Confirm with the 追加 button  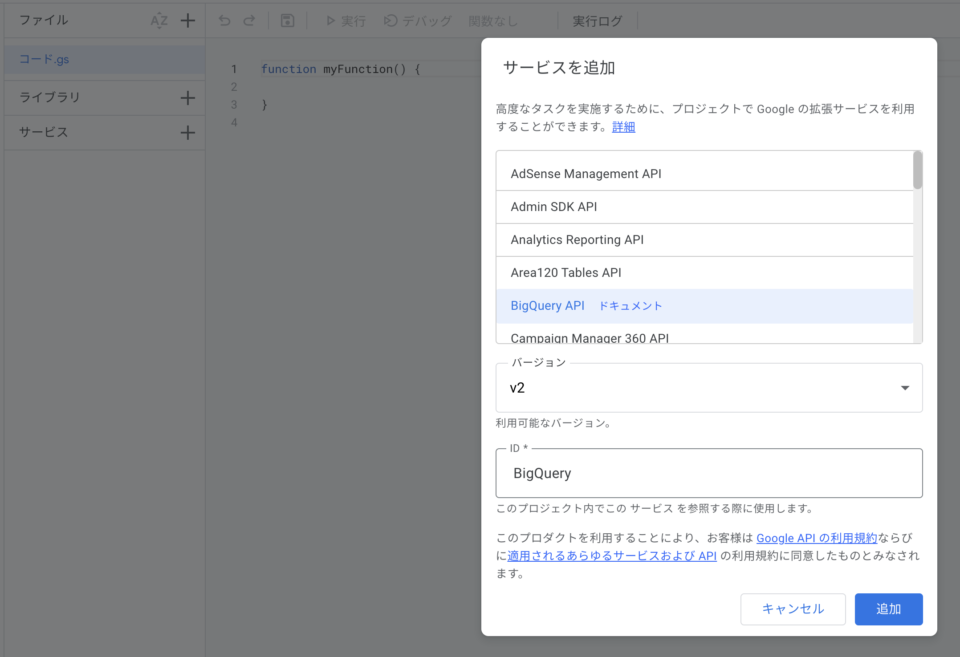pos(888,609)
